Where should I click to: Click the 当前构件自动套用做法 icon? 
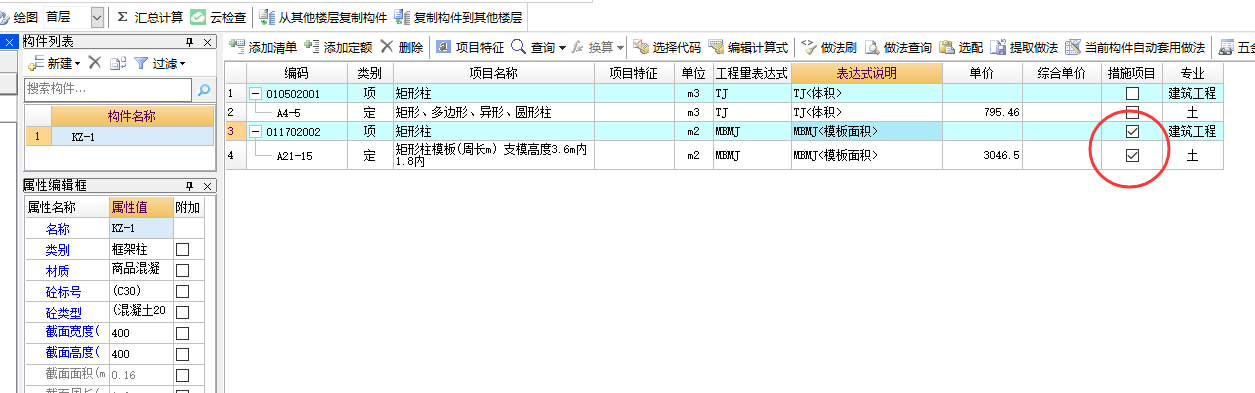click(1073, 46)
